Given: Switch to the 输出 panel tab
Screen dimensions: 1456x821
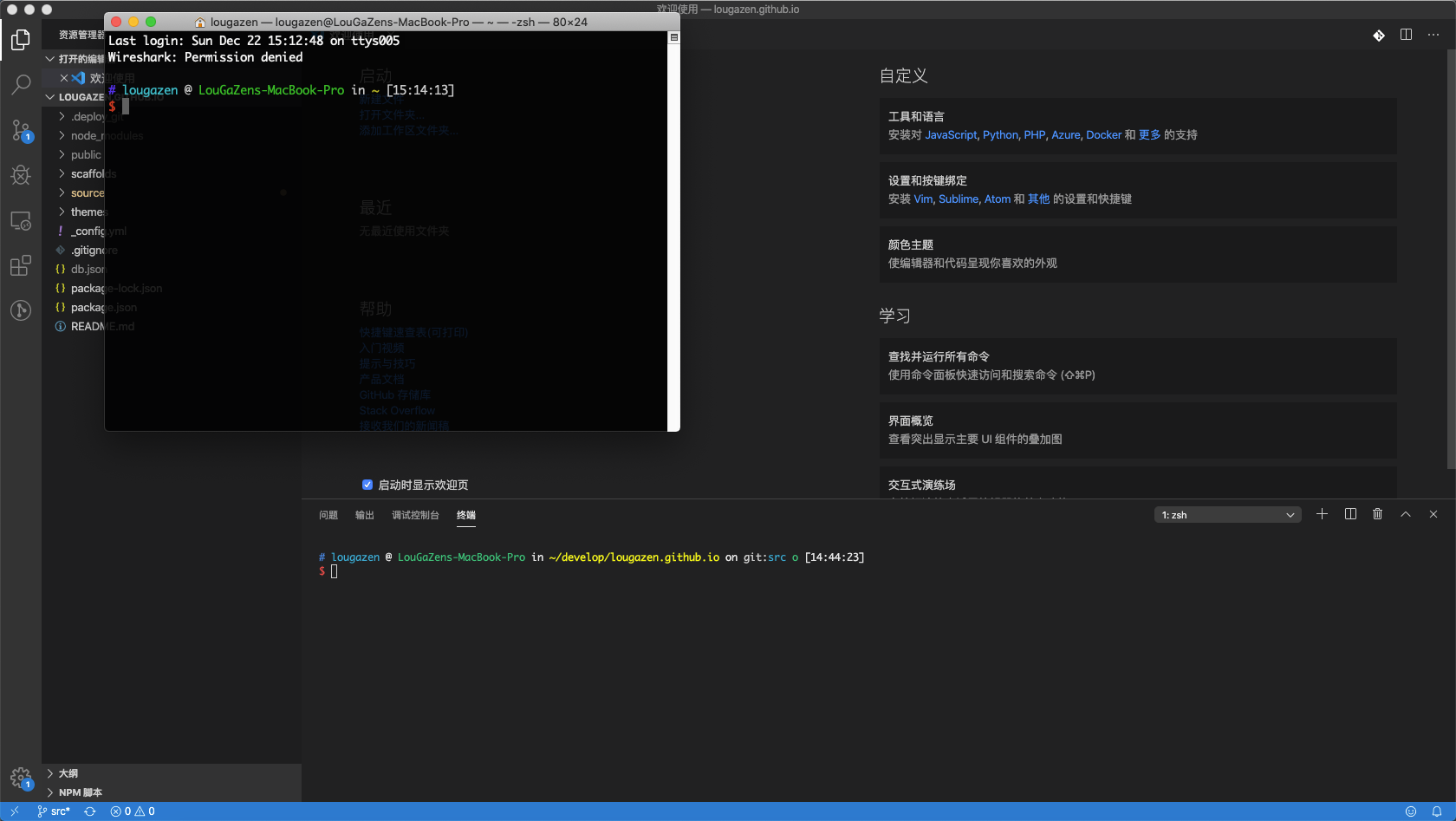Looking at the screenshot, I should 364,514.
